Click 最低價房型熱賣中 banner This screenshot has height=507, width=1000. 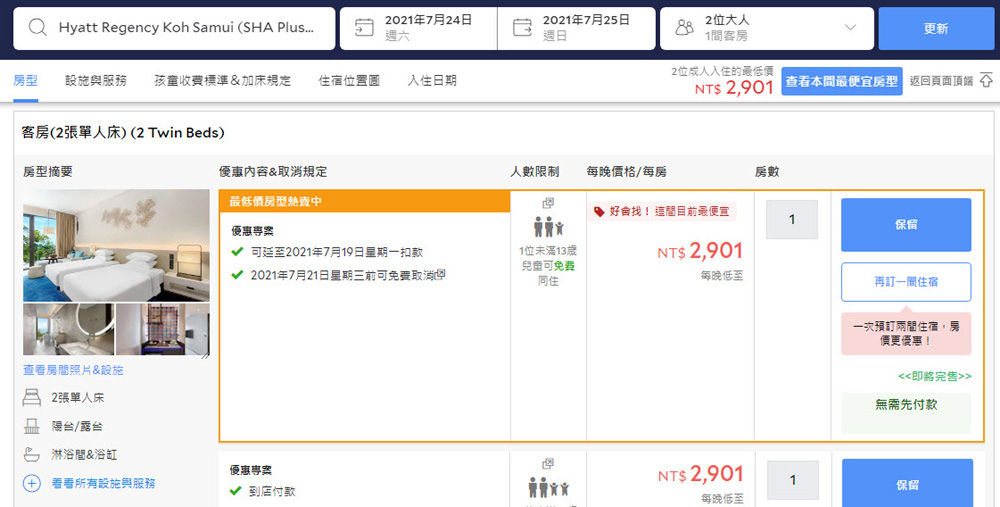pyautogui.click(x=364, y=202)
